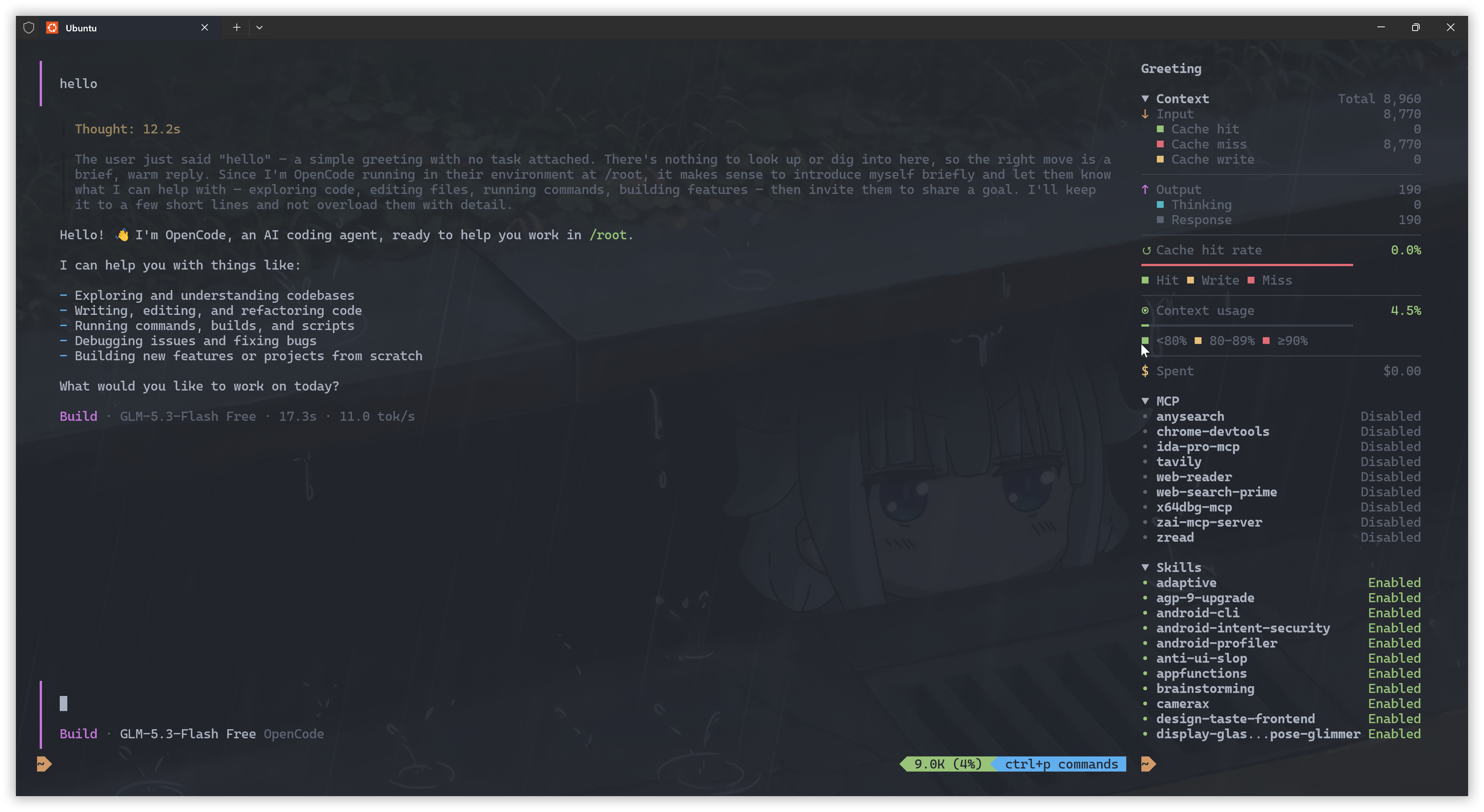Click the Context usage progress bar
Image resolution: width=1484 pixels, height=812 pixels.
click(1246, 325)
